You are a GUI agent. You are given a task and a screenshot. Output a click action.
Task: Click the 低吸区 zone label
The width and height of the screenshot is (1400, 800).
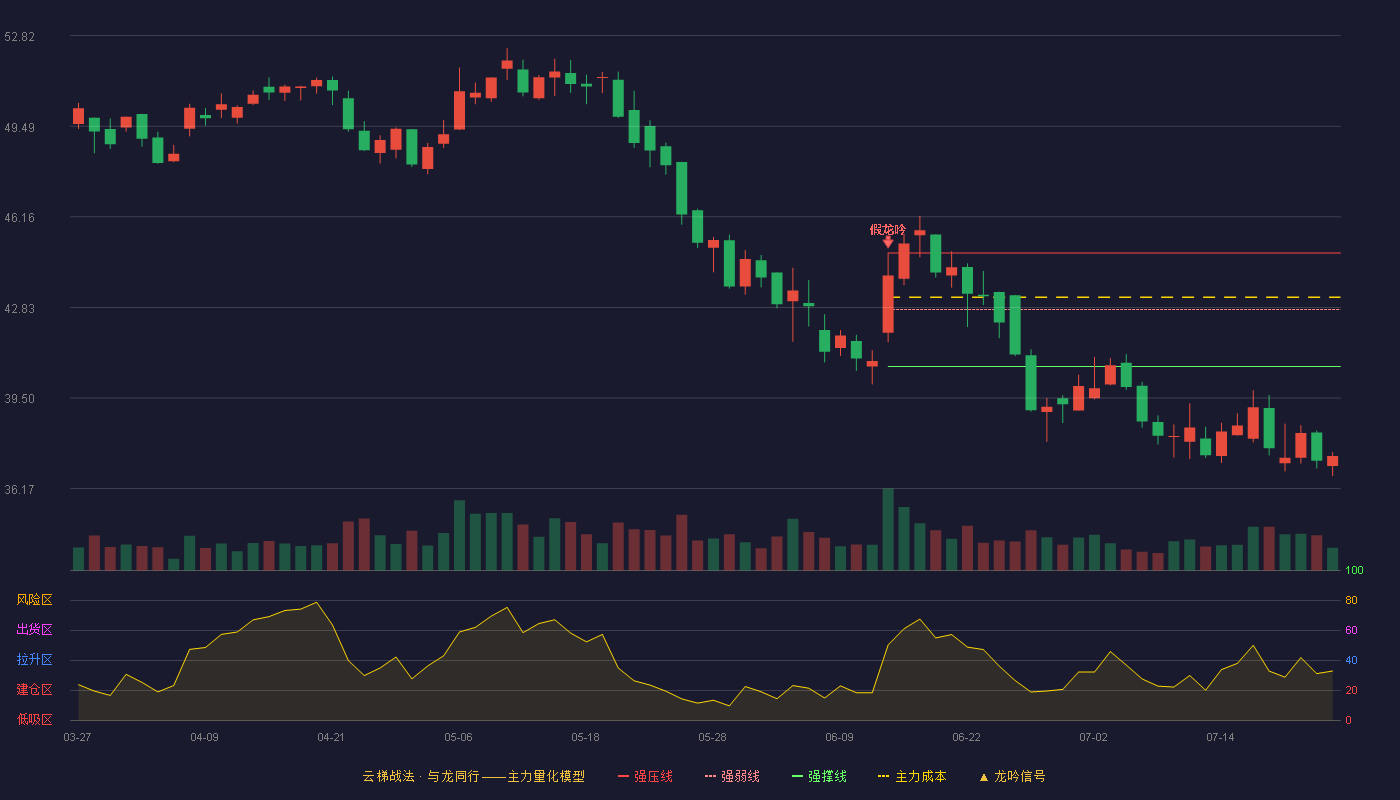[34, 720]
